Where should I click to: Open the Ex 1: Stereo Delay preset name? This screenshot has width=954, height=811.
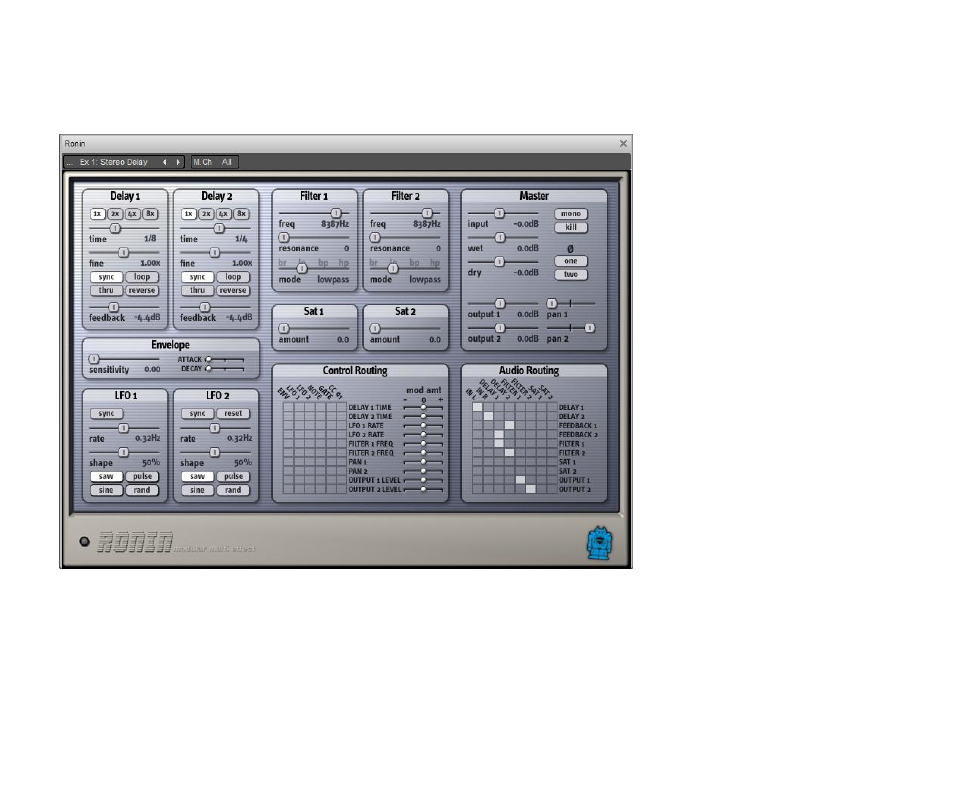(x=114, y=162)
